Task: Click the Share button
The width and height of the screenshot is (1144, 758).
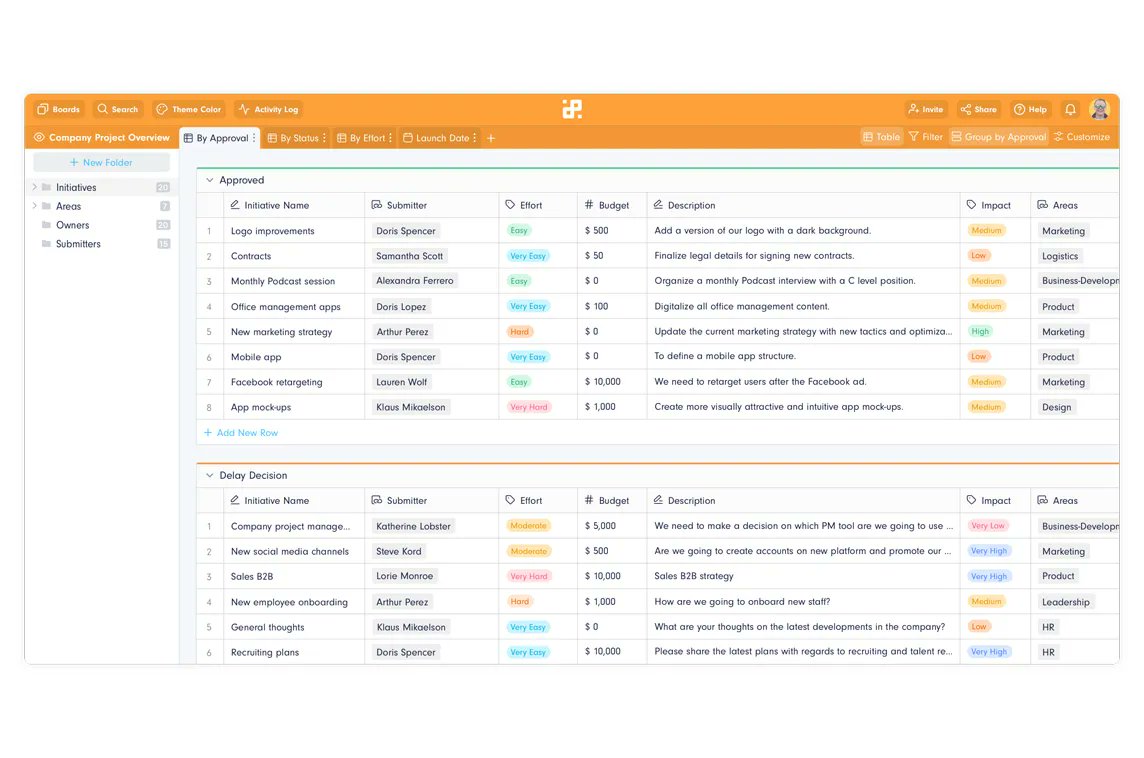Action: coord(978,109)
